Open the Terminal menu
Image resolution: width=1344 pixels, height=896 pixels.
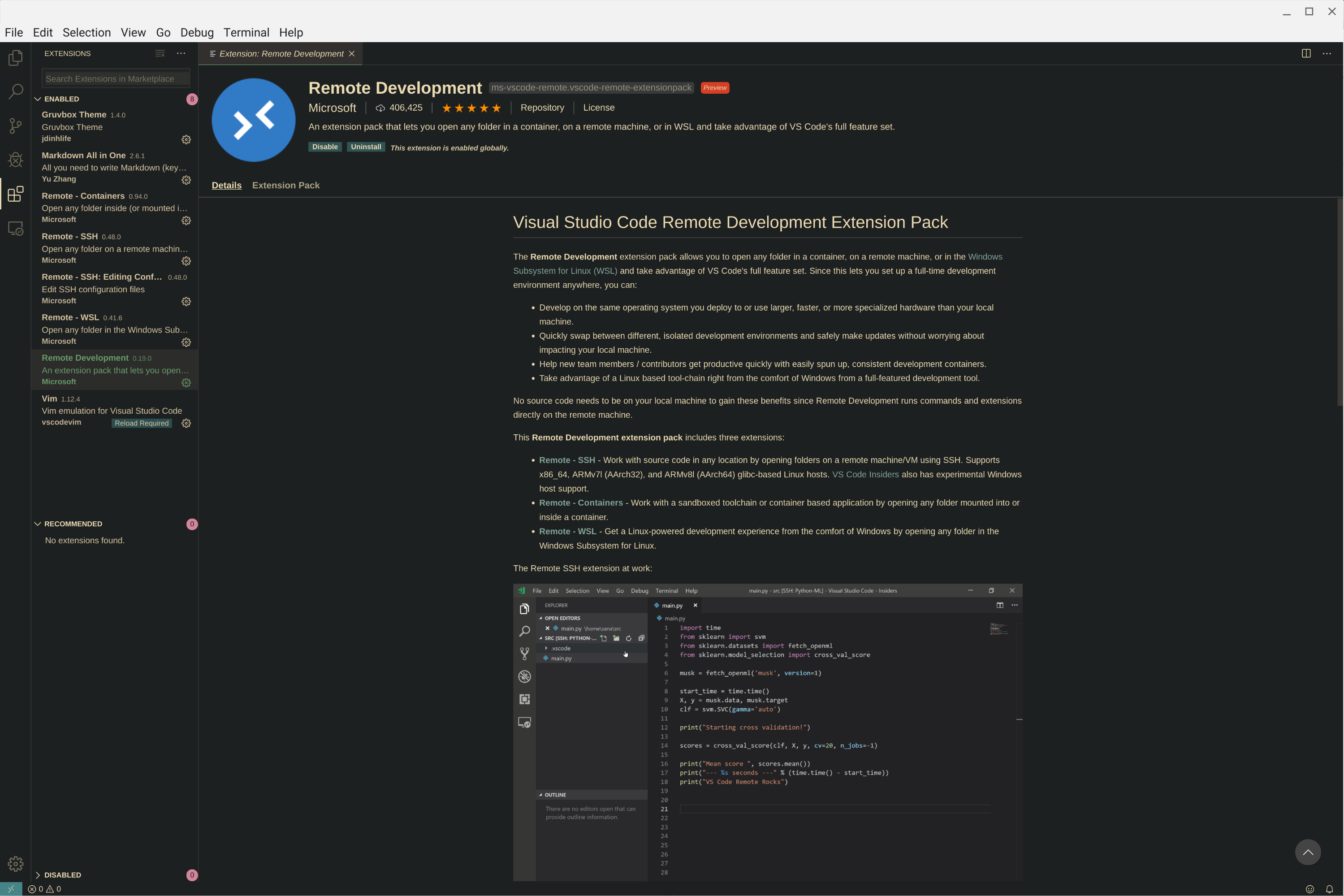pyautogui.click(x=246, y=33)
